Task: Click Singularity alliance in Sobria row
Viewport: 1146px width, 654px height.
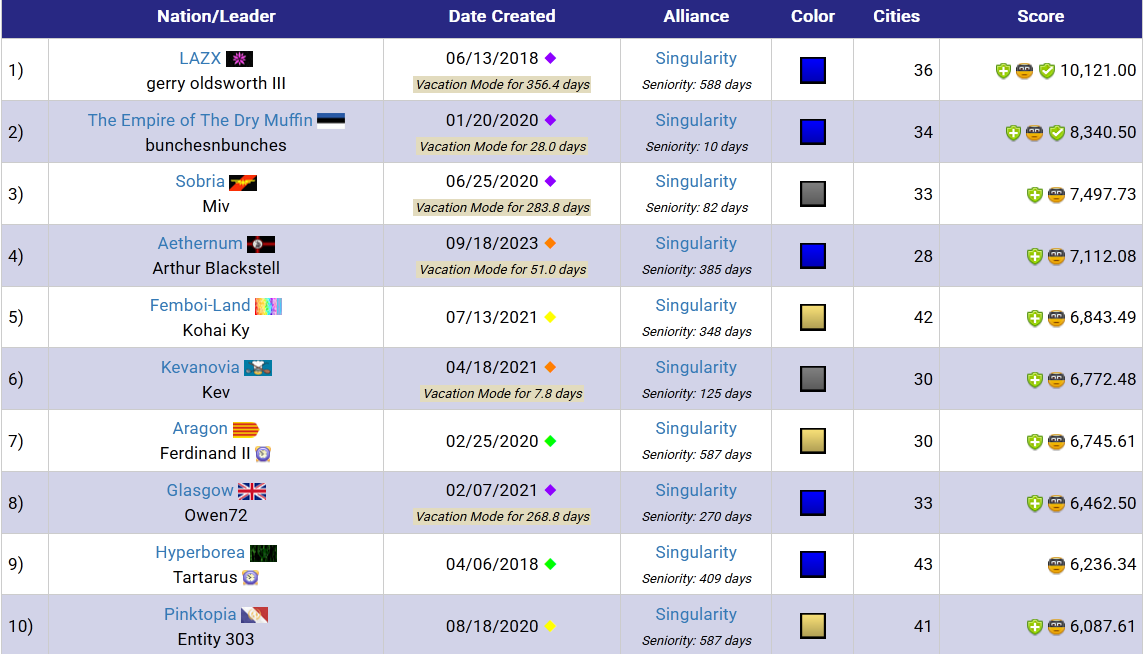Action: (x=696, y=181)
